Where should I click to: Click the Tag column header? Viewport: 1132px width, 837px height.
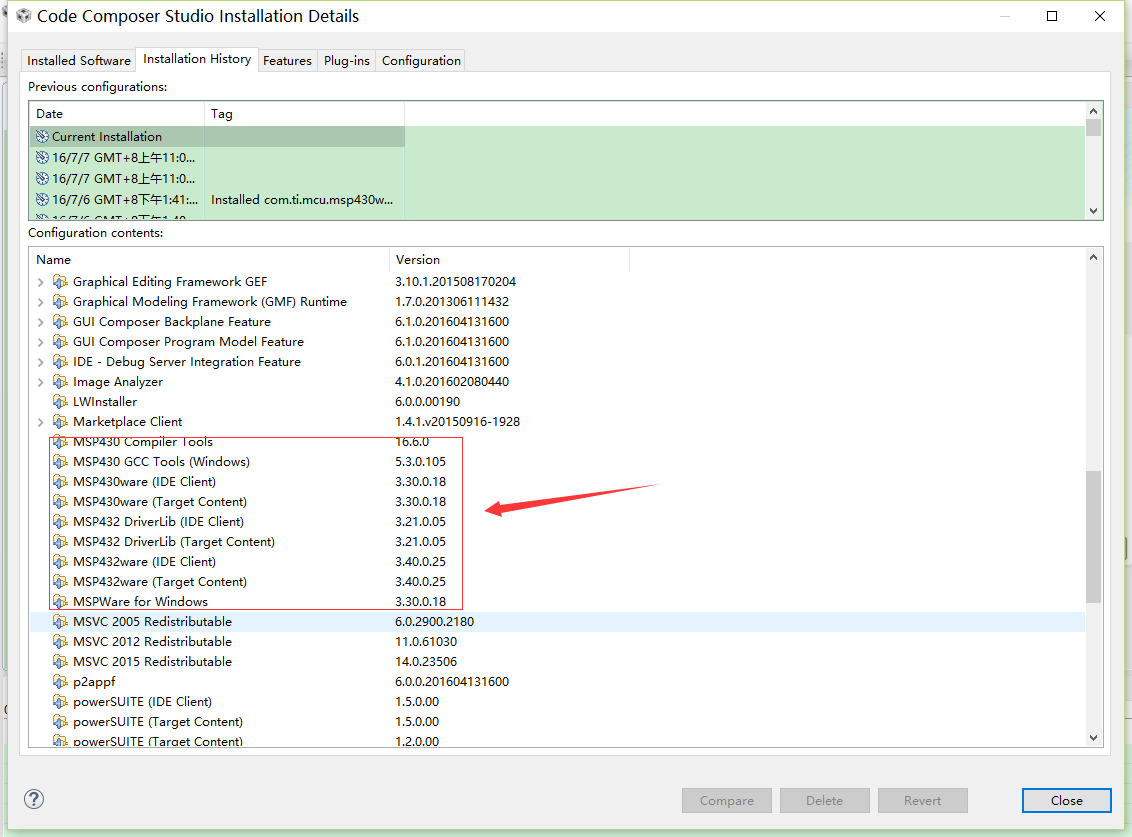pos(304,114)
